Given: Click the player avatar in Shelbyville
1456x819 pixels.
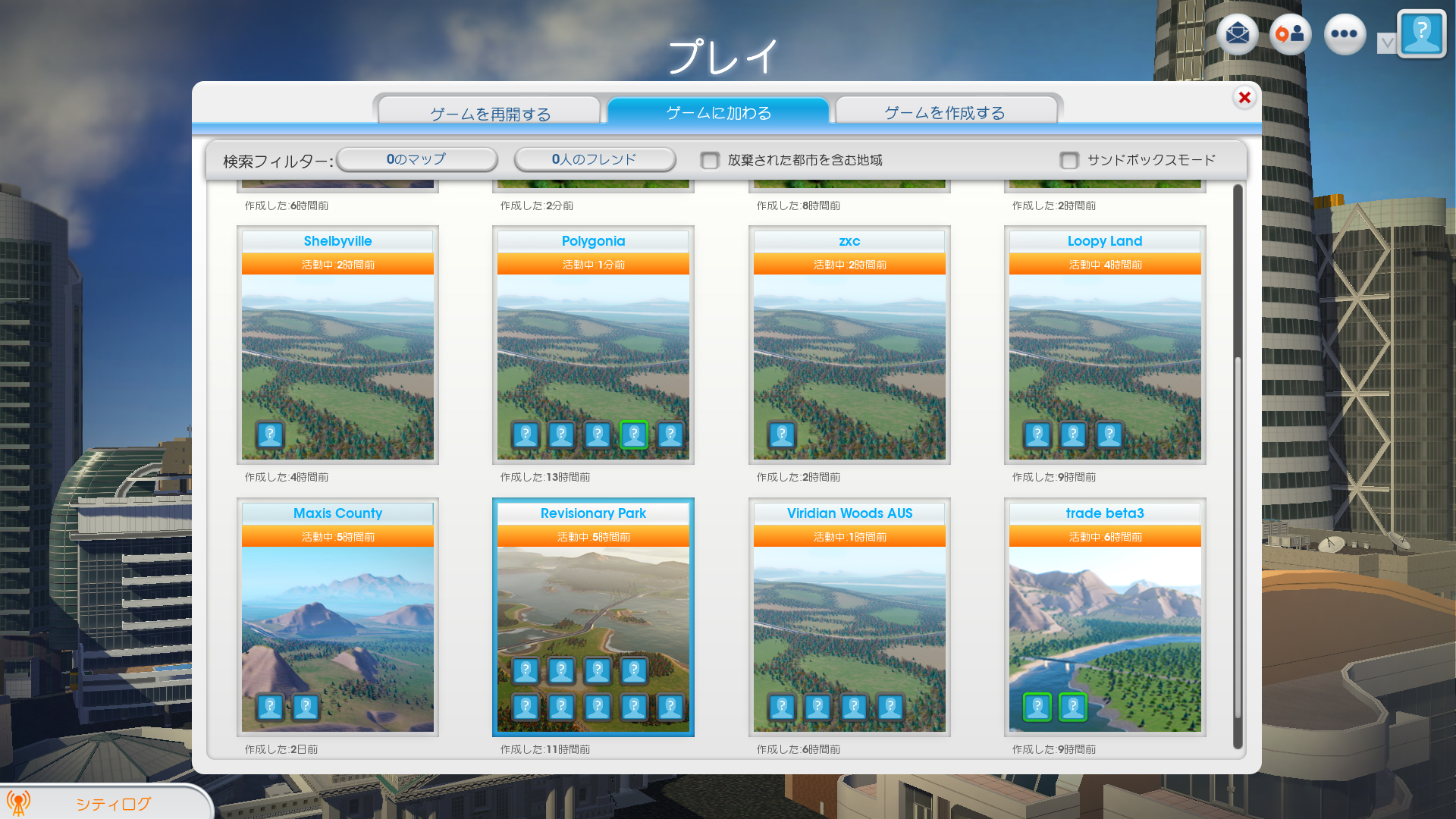Looking at the screenshot, I should pyautogui.click(x=270, y=435).
